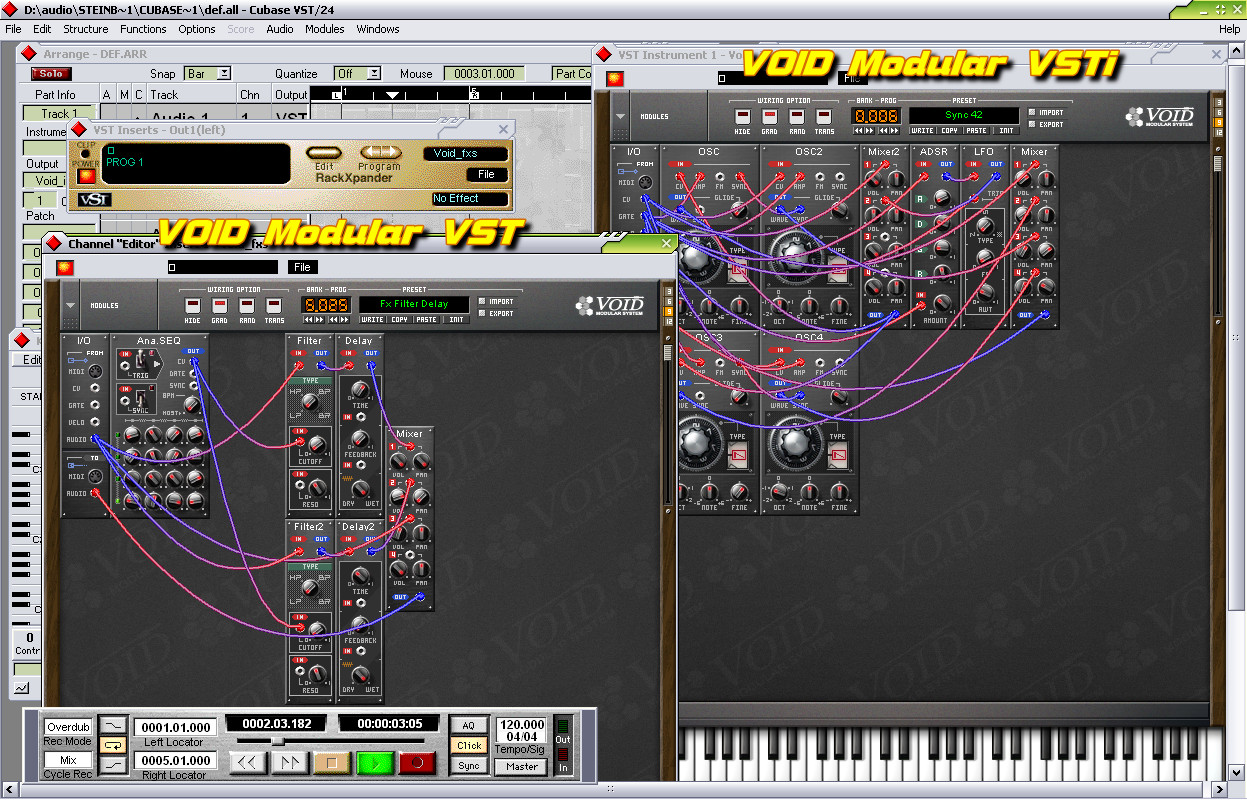The width and height of the screenshot is (1247, 800).
Task: Click the Left Locator position field
Action: 175,727
